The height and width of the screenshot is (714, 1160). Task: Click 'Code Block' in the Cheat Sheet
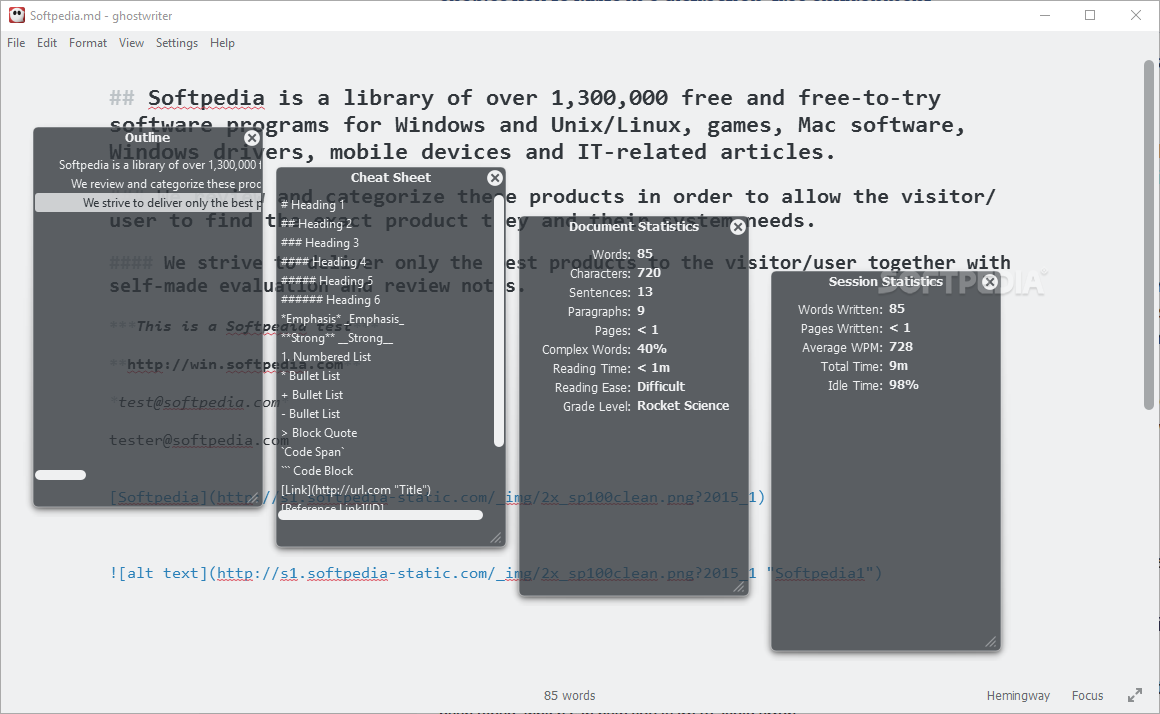[x=317, y=471]
